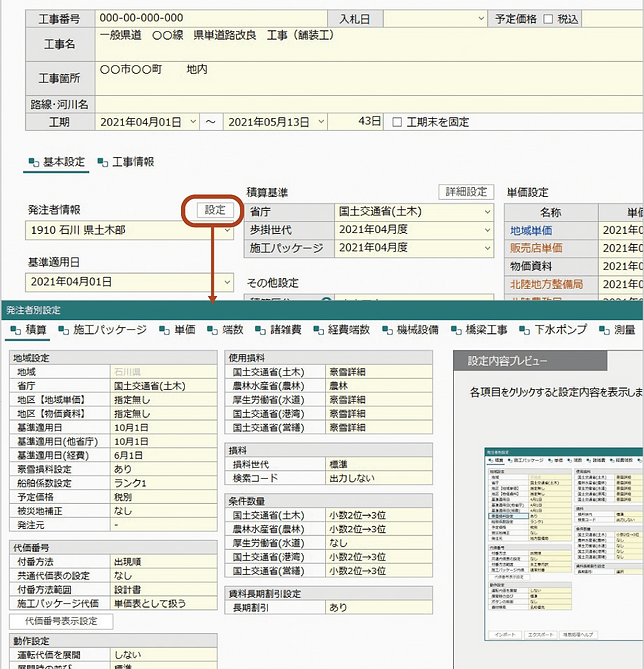Select the 損料世代 value 標準
This screenshot has width=644, height=669.
pos(379,465)
